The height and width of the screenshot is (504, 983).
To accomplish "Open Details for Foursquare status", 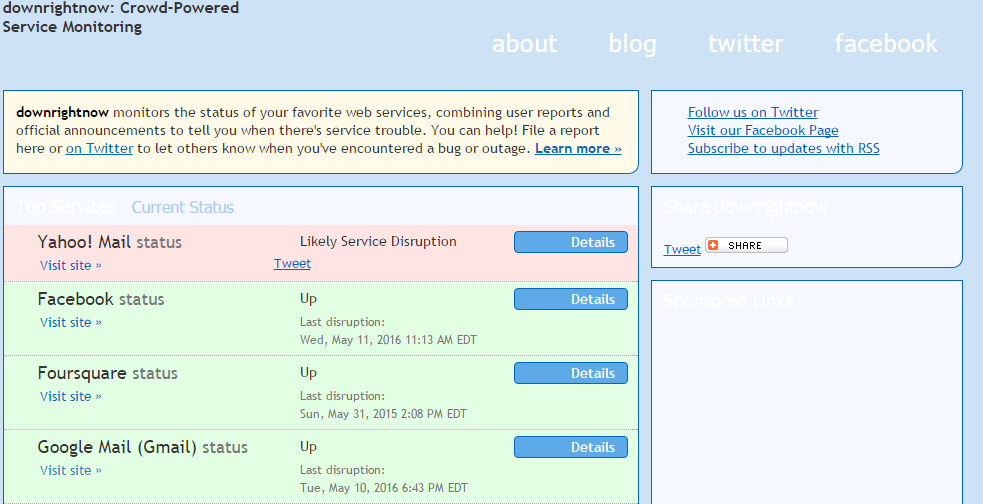I will pyautogui.click(x=570, y=373).
